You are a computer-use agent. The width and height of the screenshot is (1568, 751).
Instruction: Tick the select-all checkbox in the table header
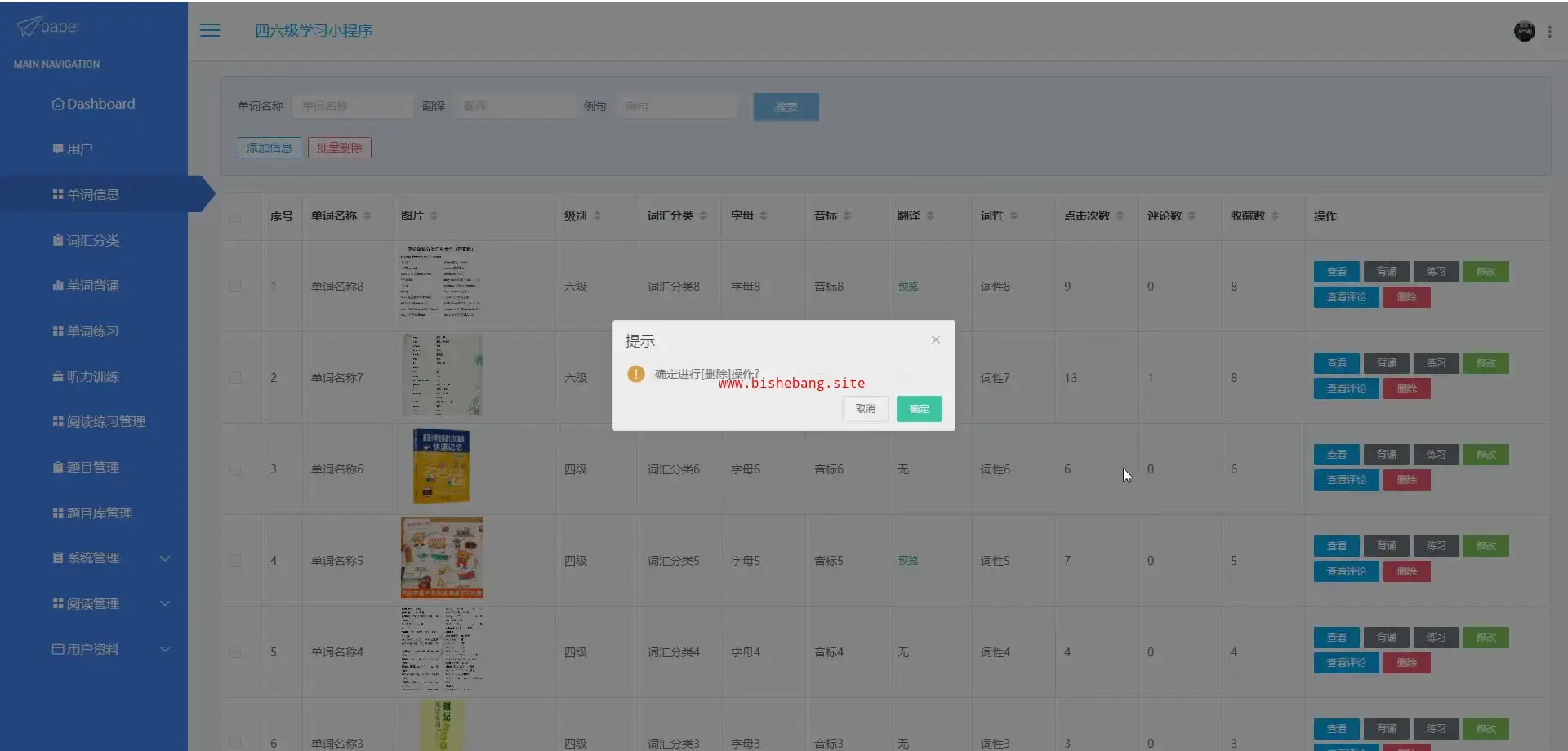(x=235, y=216)
